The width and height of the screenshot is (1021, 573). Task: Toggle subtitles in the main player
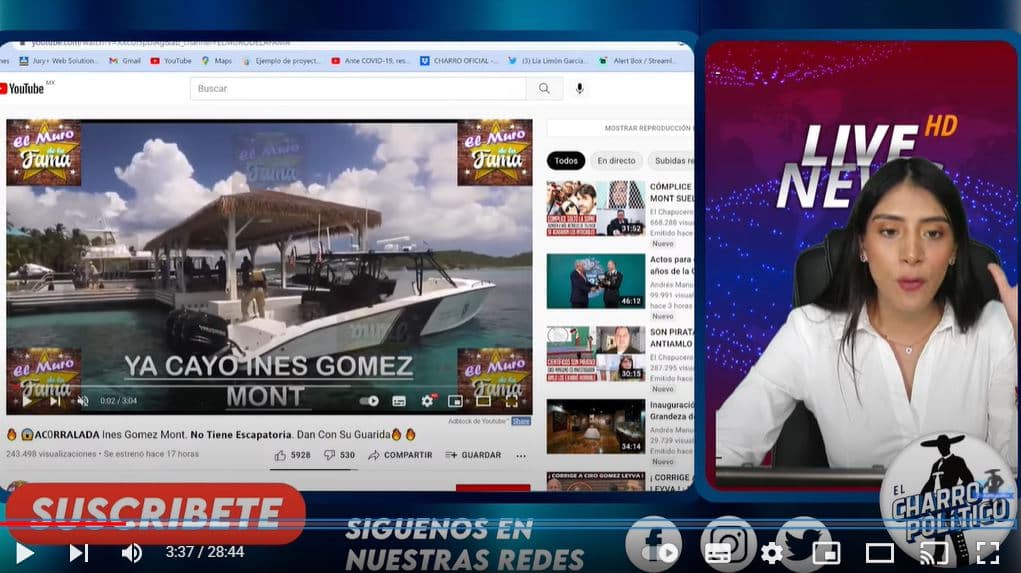tap(718, 553)
